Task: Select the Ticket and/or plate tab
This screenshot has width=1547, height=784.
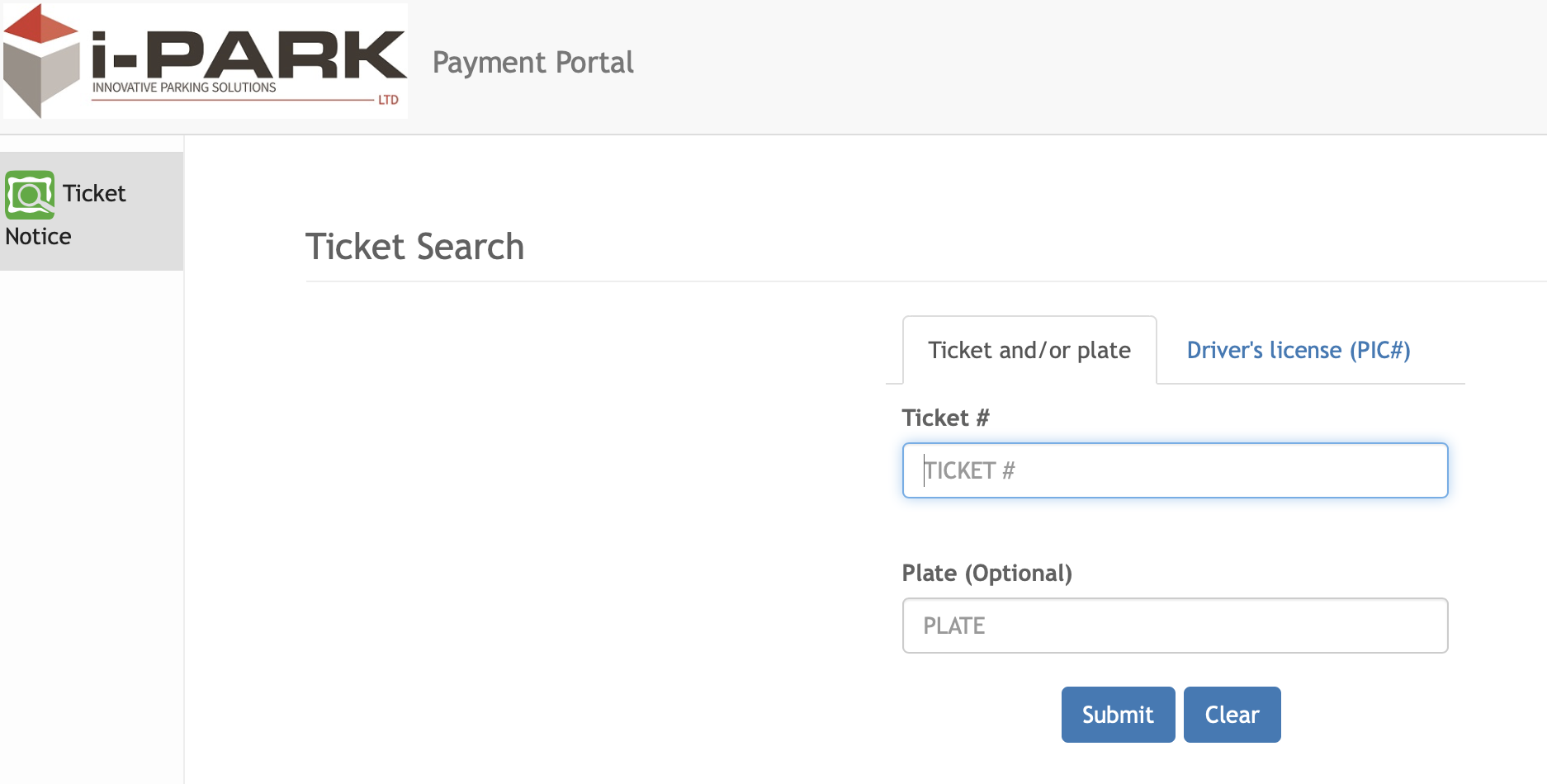Action: point(1029,351)
